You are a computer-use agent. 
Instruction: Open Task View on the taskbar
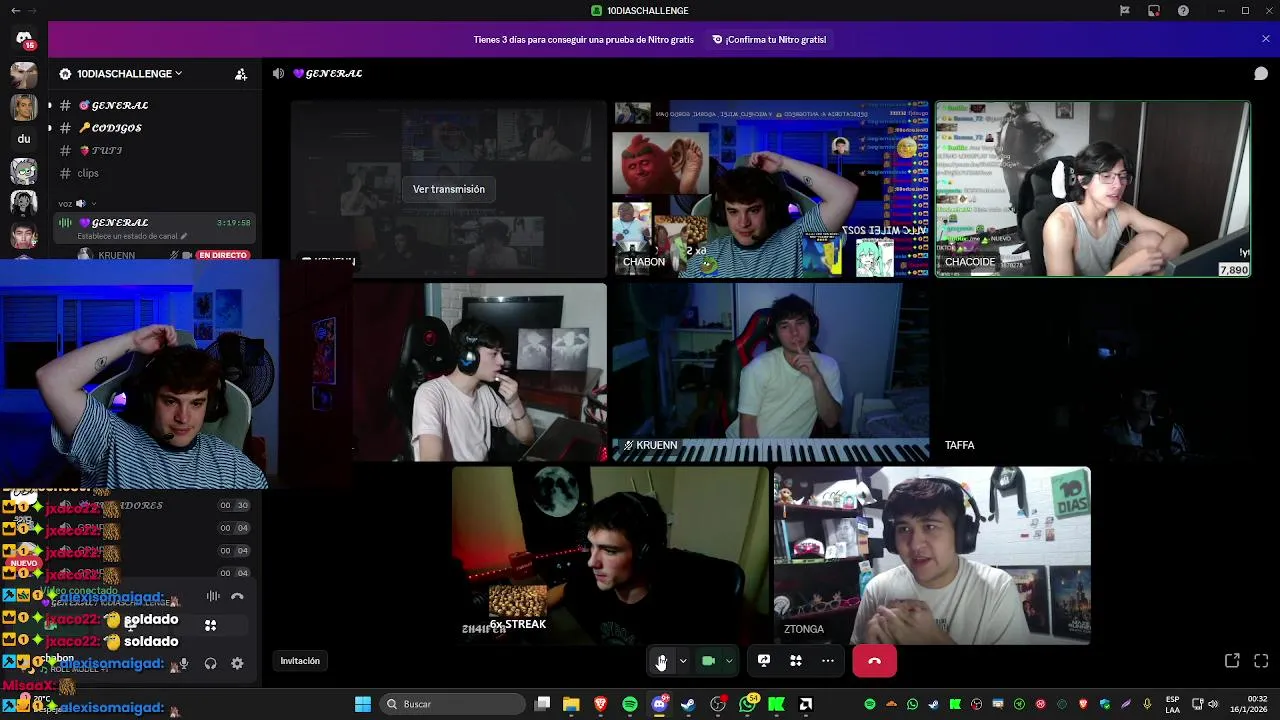pos(542,704)
